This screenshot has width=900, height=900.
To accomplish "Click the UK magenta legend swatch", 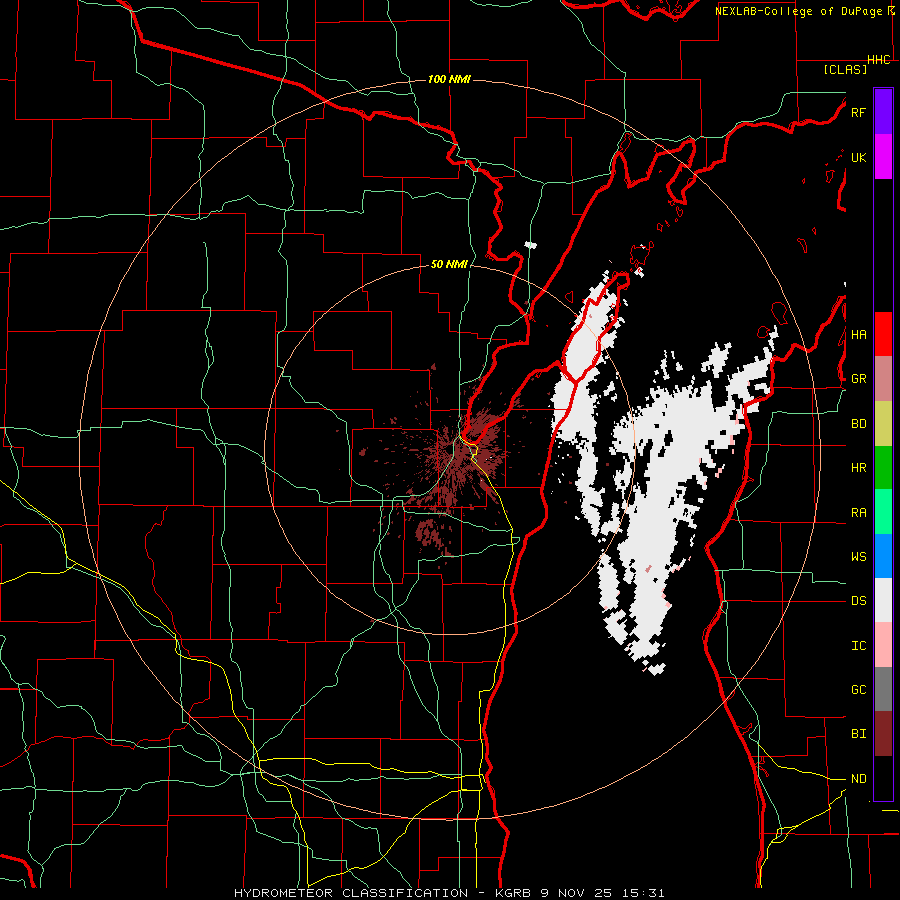I will coord(883,157).
